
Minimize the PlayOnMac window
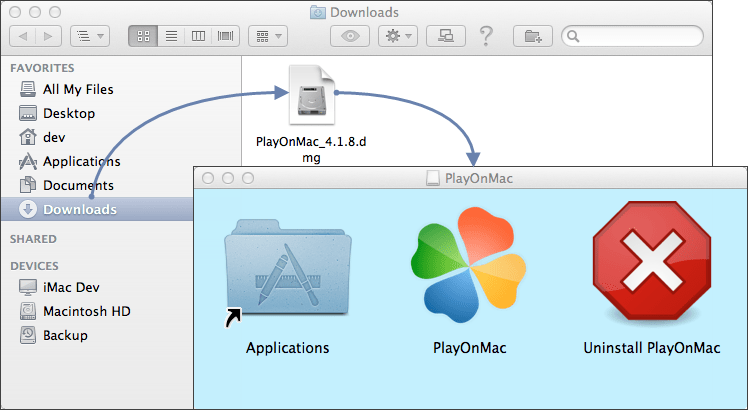[x=228, y=178]
